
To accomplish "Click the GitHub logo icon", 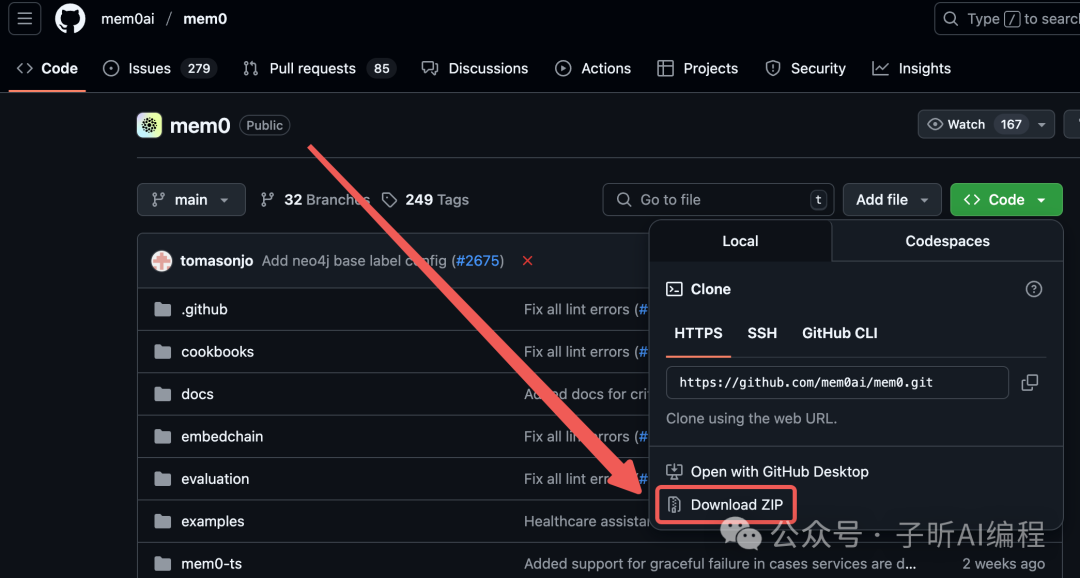I will pyautogui.click(x=70, y=18).
